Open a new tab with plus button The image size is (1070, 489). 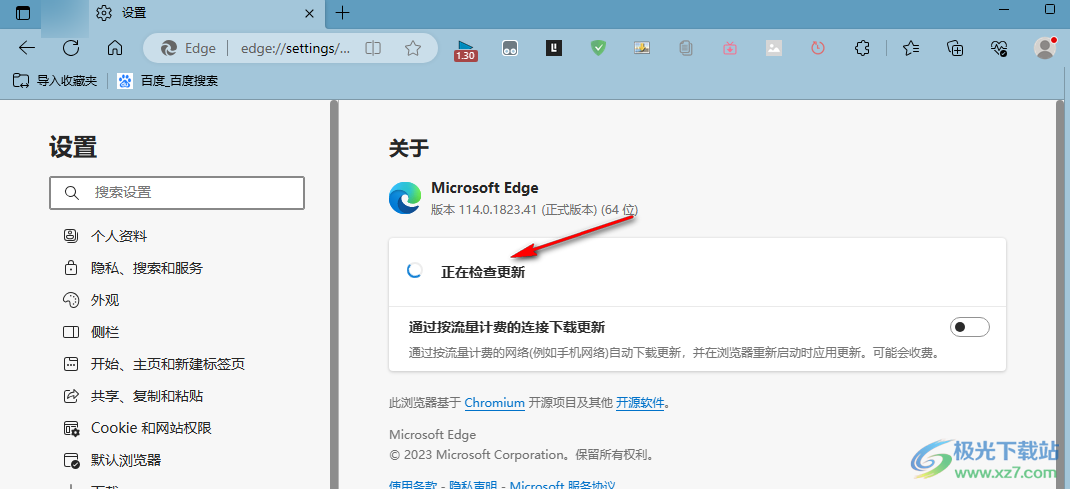343,13
